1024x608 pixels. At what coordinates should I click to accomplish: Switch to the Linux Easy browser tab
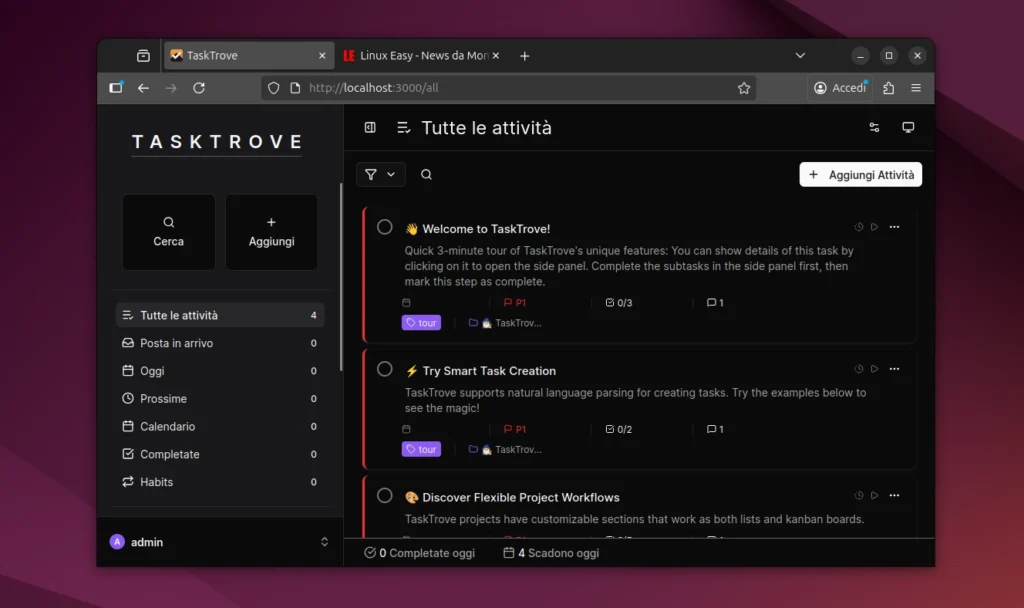tap(420, 56)
